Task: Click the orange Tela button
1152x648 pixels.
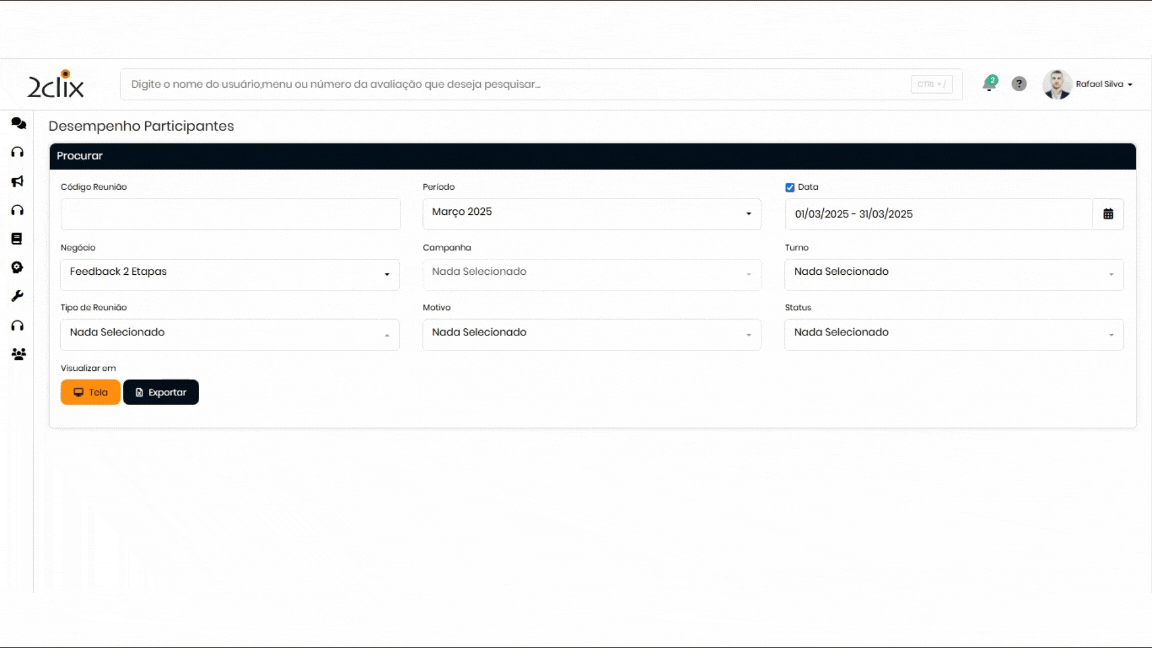Action: pyautogui.click(x=90, y=392)
